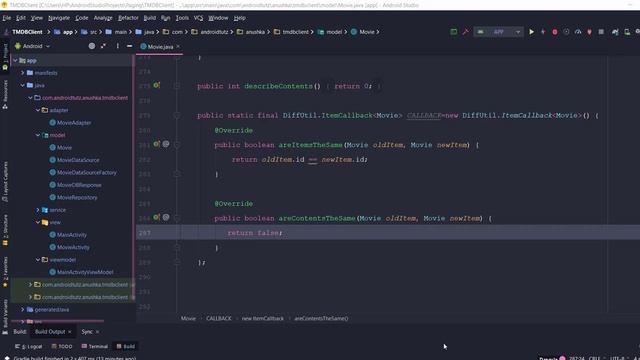Open the Build menu
640x360 pixels.
pyautogui.click(x=150, y=18)
